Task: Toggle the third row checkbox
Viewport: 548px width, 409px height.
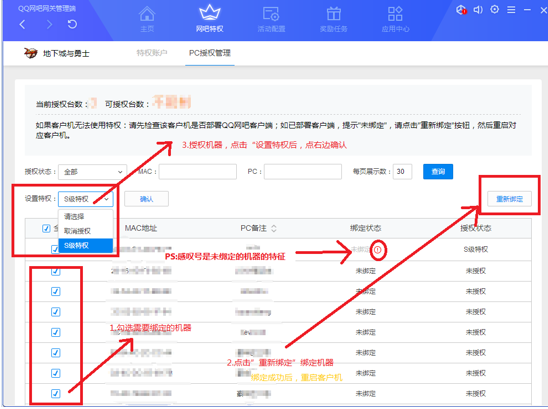Action: [x=56, y=291]
